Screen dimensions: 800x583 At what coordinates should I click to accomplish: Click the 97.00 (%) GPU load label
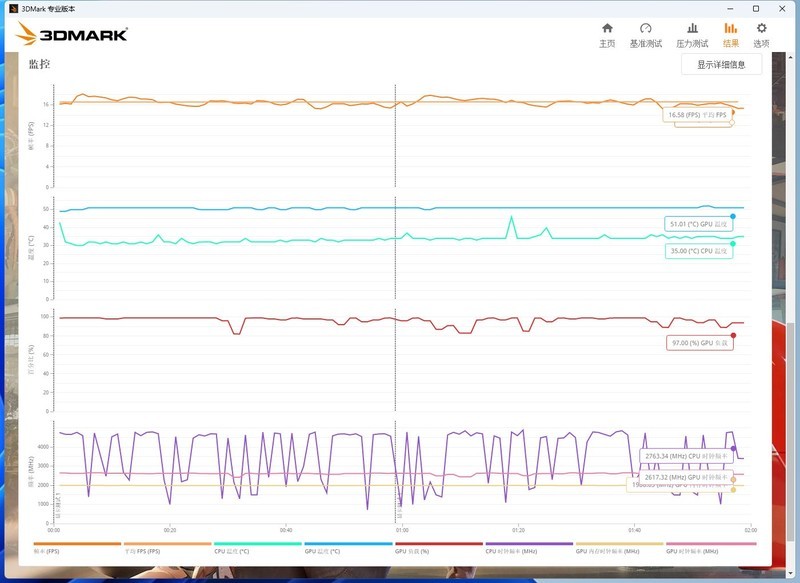coord(700,343)
